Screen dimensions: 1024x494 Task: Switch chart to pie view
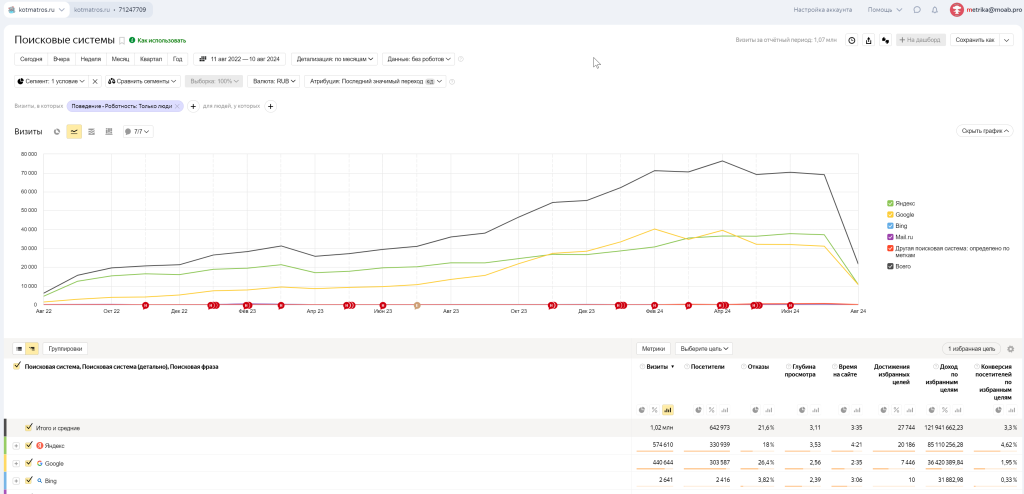(57, 131)
